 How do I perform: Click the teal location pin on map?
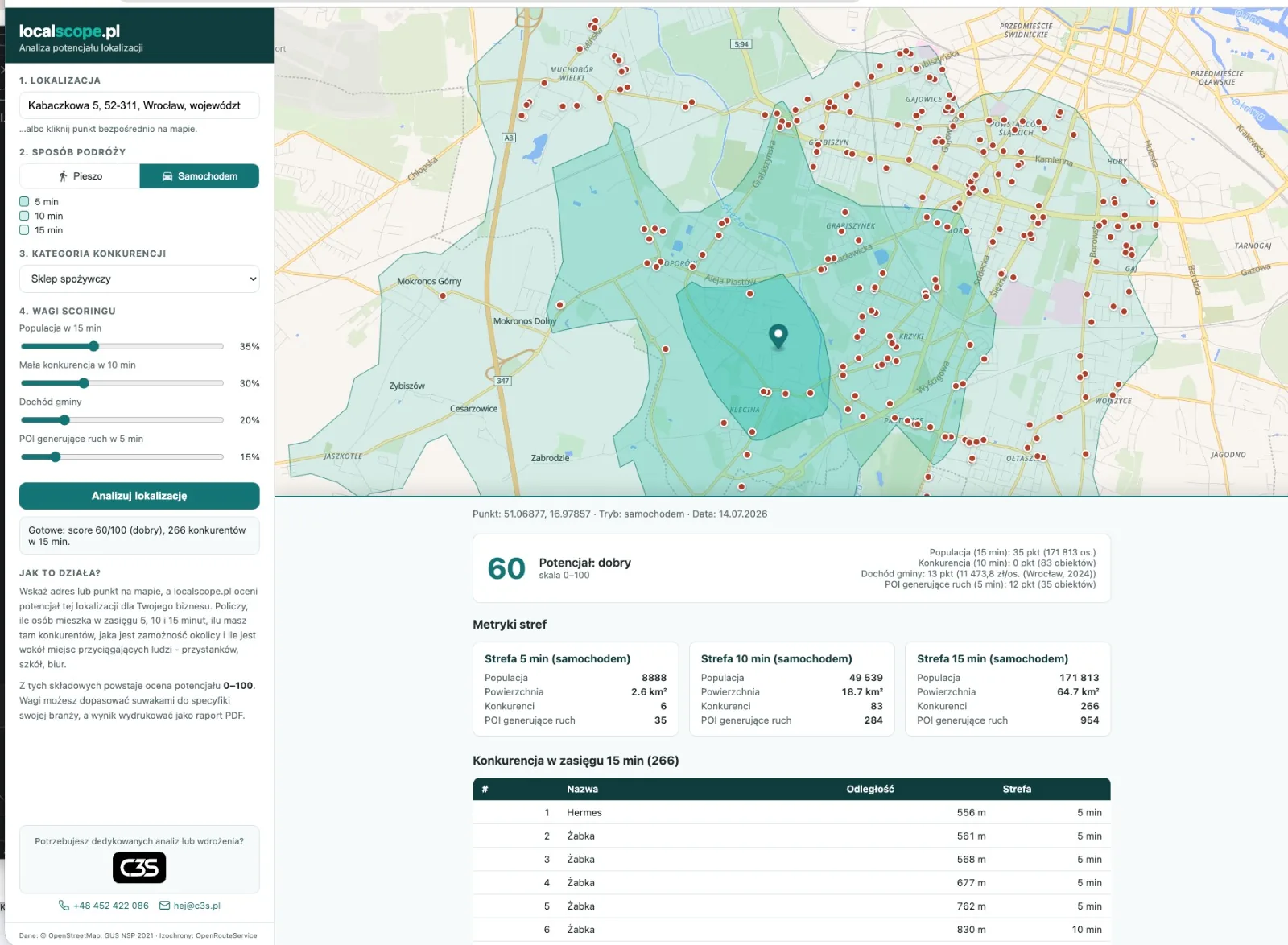(x=778, y=336)
